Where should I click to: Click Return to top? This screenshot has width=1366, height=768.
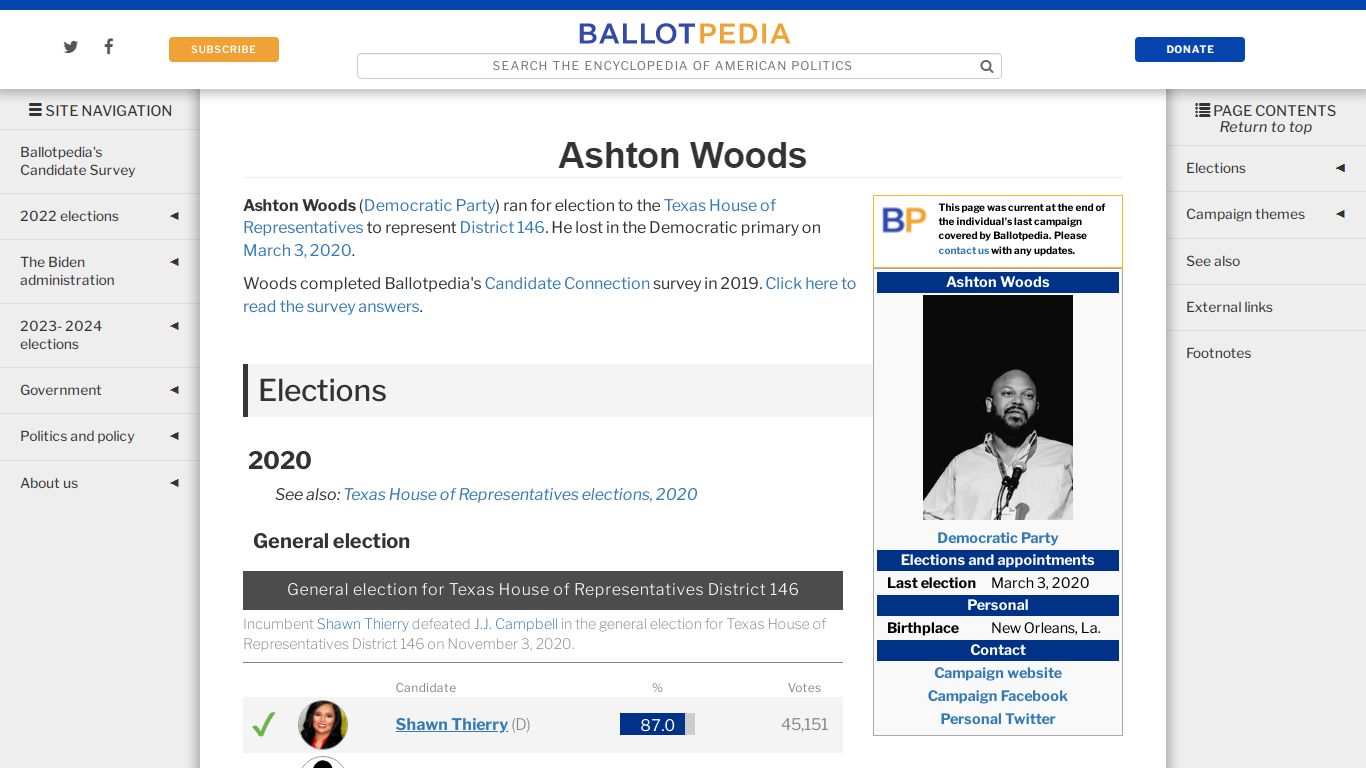(1265, 127)
